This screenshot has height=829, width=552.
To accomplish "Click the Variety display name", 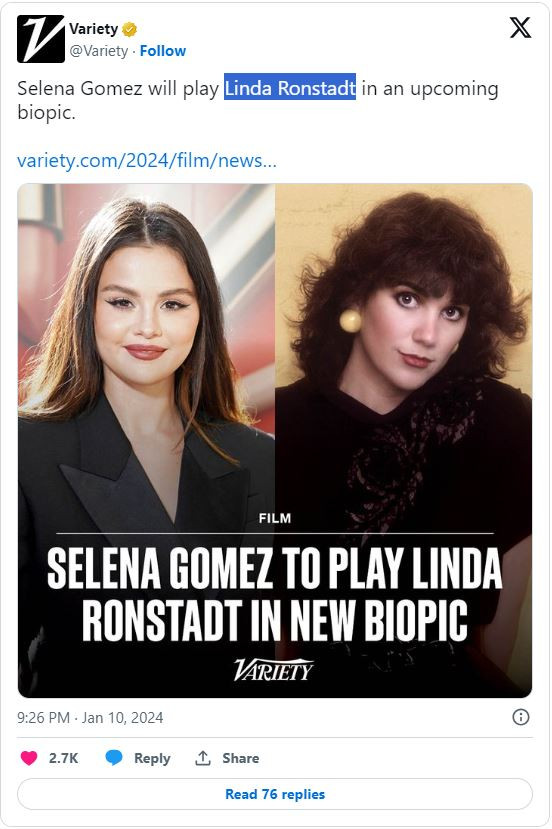I will pos(94,29).
